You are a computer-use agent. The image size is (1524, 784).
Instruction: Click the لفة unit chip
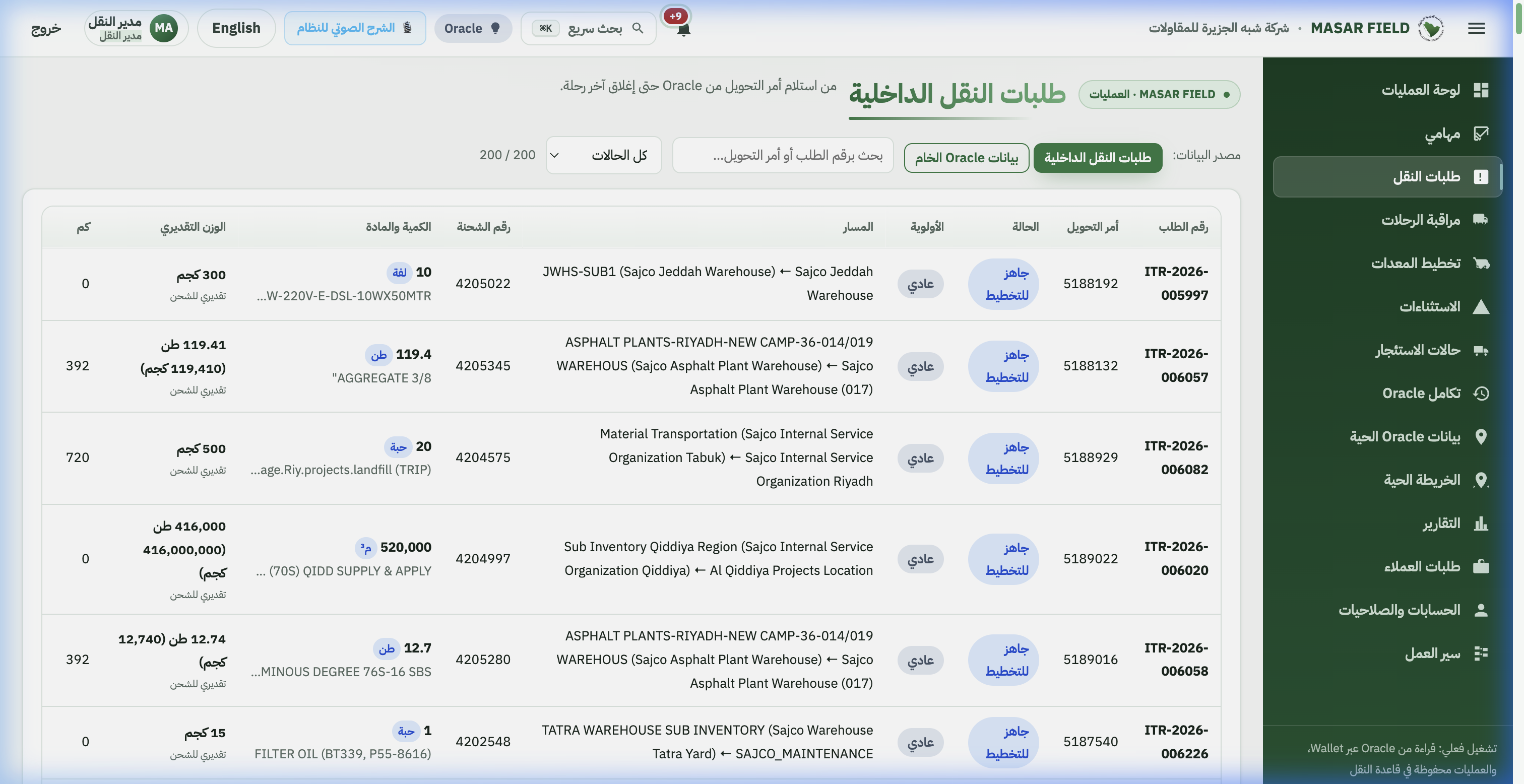click(399, 272)
